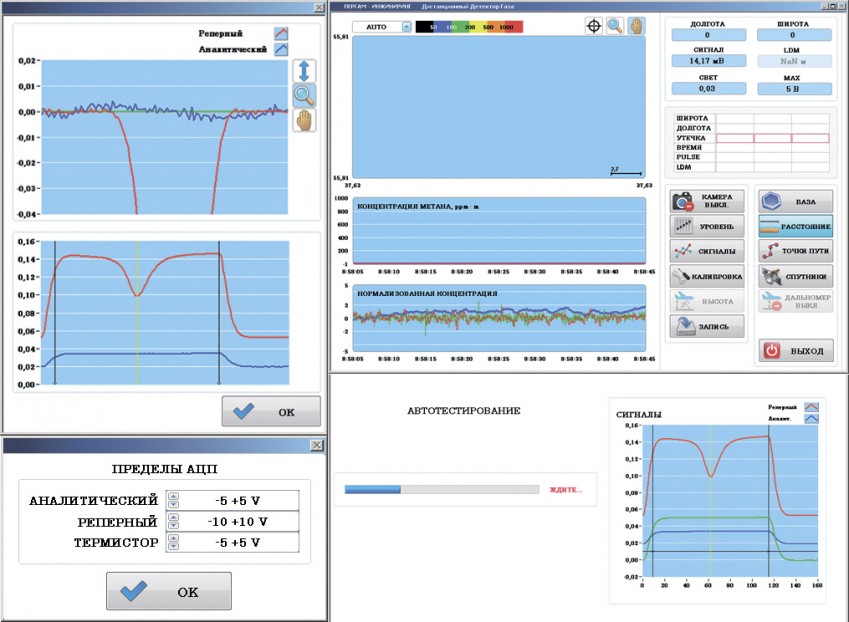Toggle the Реперный curve visibility in legend
The height and width of the screenshot is (622, 849).
(x=282, y=32)
